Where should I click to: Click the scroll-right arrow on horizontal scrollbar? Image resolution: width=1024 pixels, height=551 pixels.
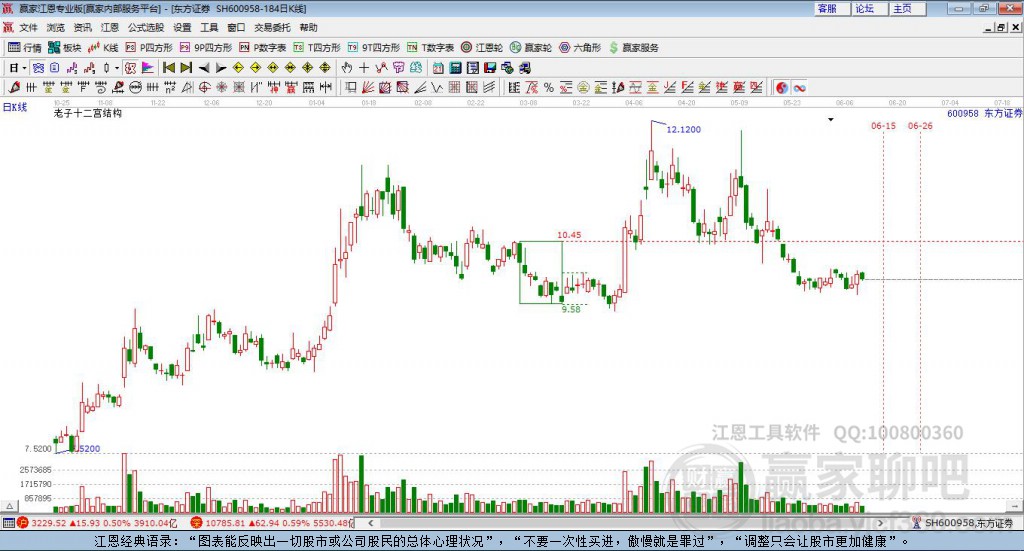coord(880,523)
